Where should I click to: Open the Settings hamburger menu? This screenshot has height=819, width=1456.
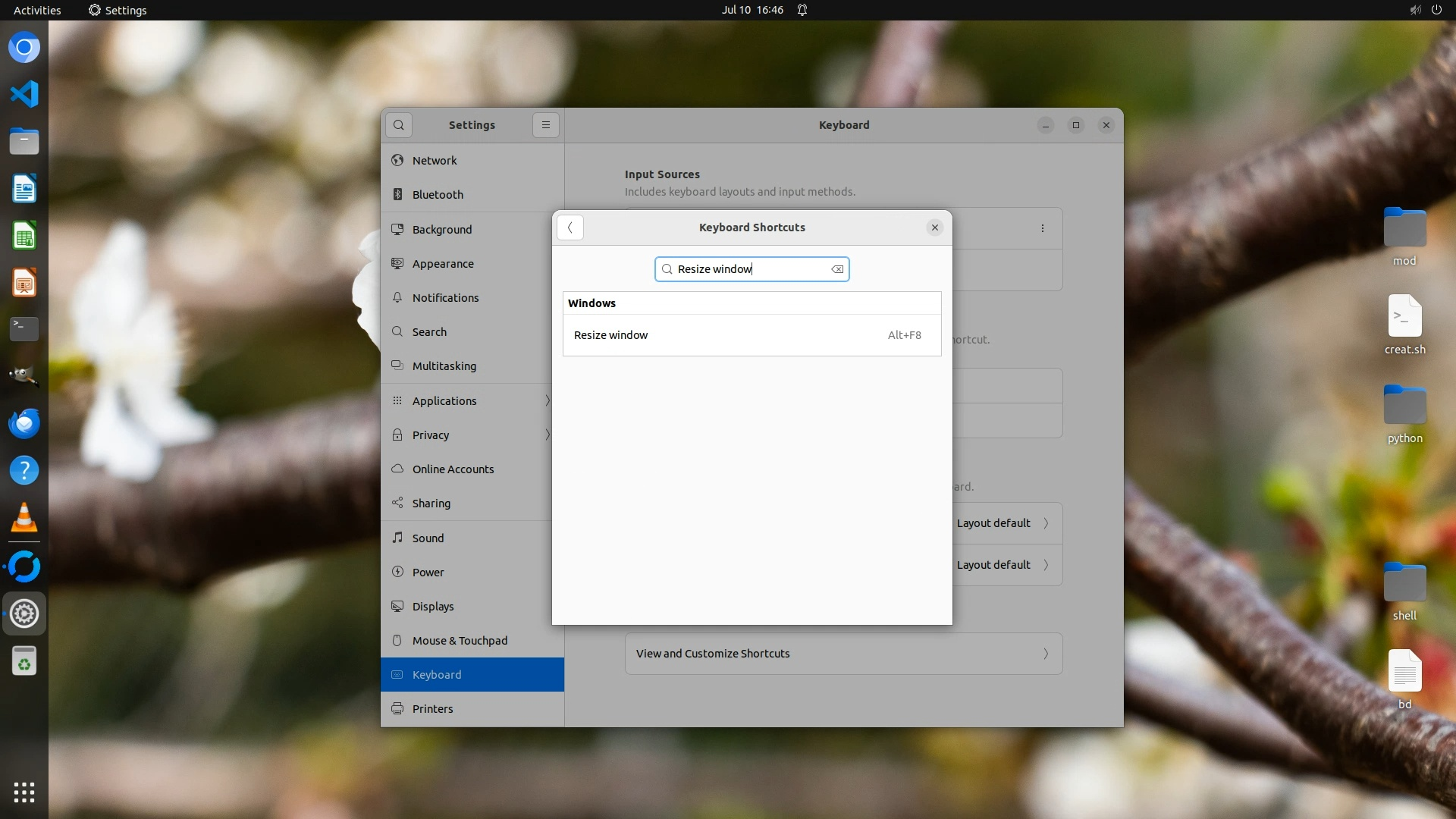click(545, 125)
